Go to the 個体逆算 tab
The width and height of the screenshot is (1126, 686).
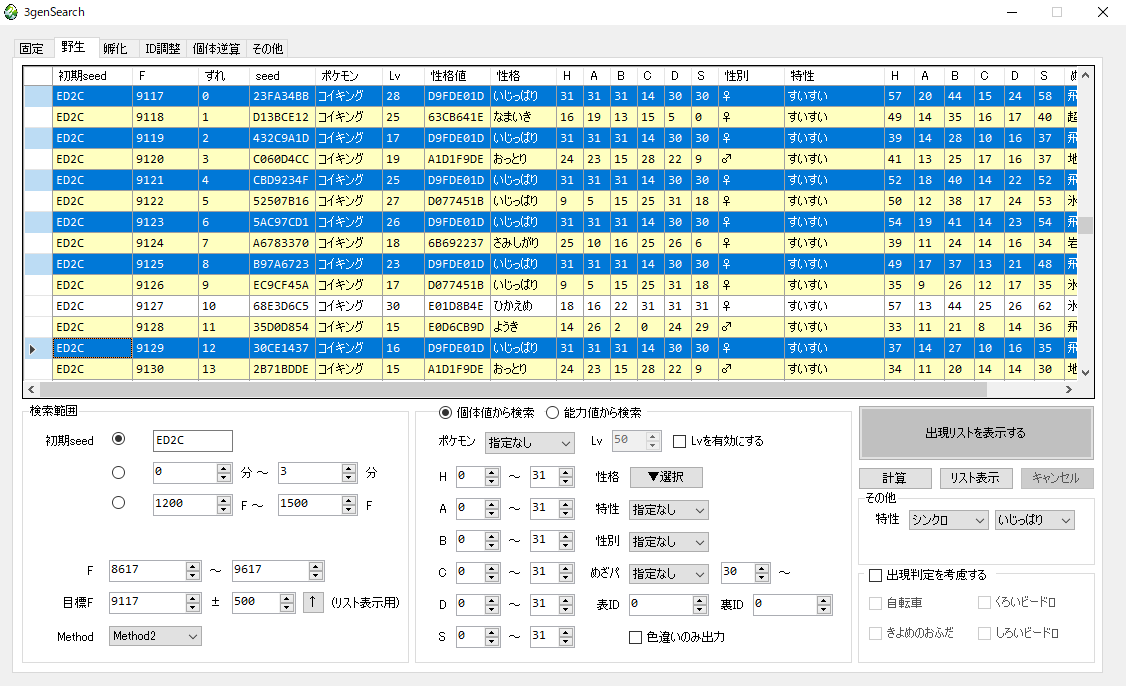(216, 48)
